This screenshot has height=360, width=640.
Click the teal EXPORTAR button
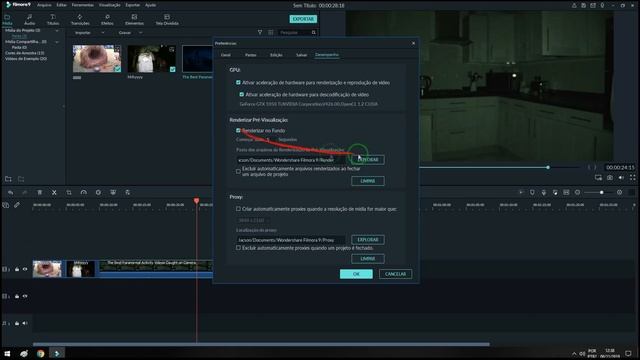(303, 19)
